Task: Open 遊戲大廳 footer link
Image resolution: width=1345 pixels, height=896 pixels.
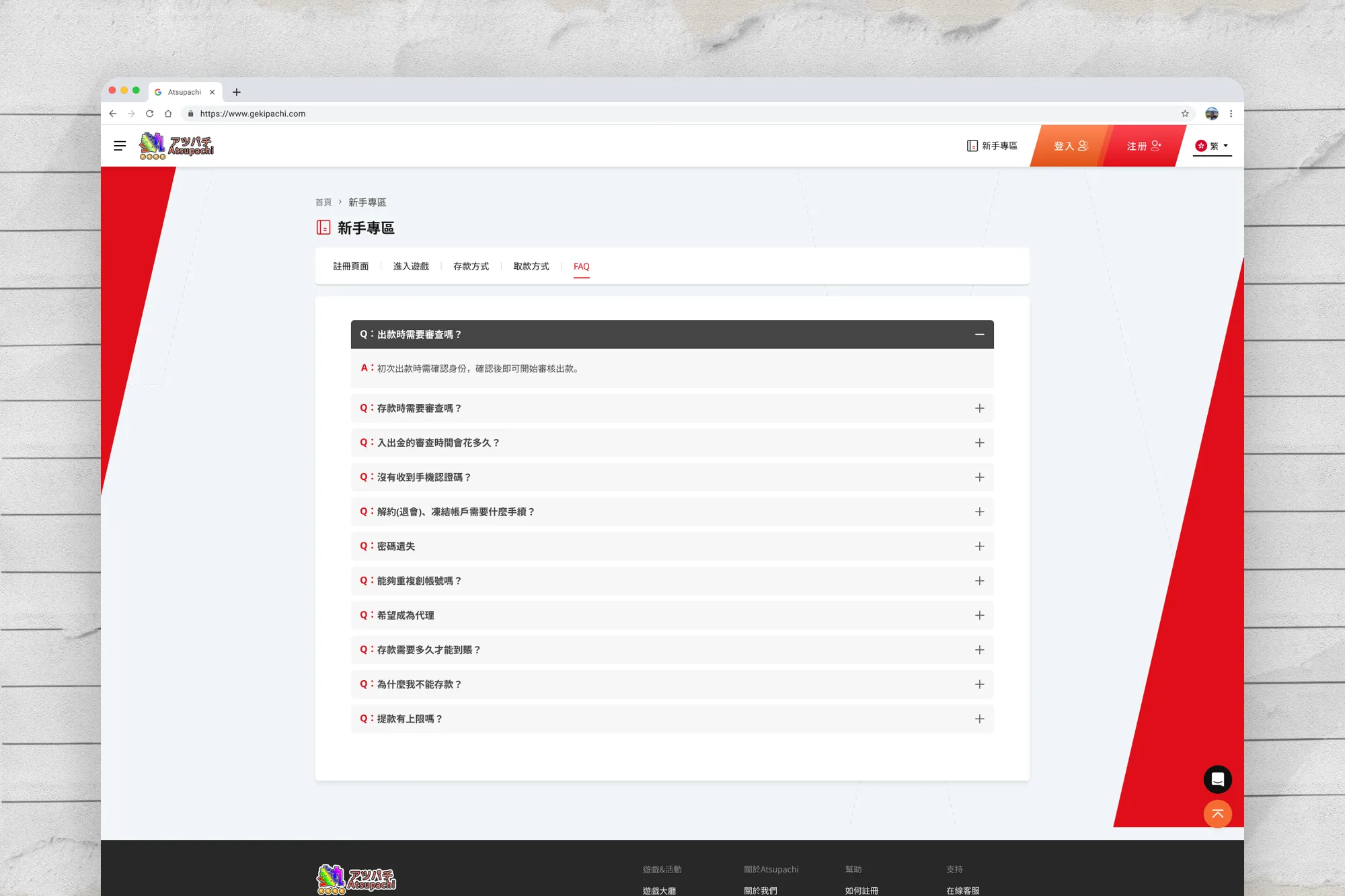Action: tap(659, 891)
